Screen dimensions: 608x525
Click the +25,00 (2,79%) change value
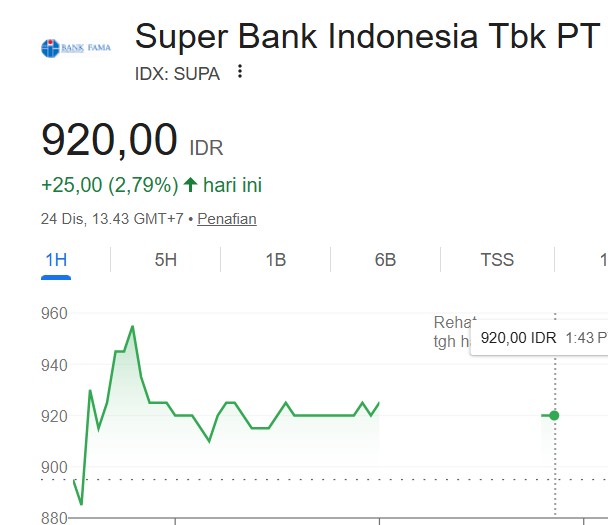(x=110, y=185)
